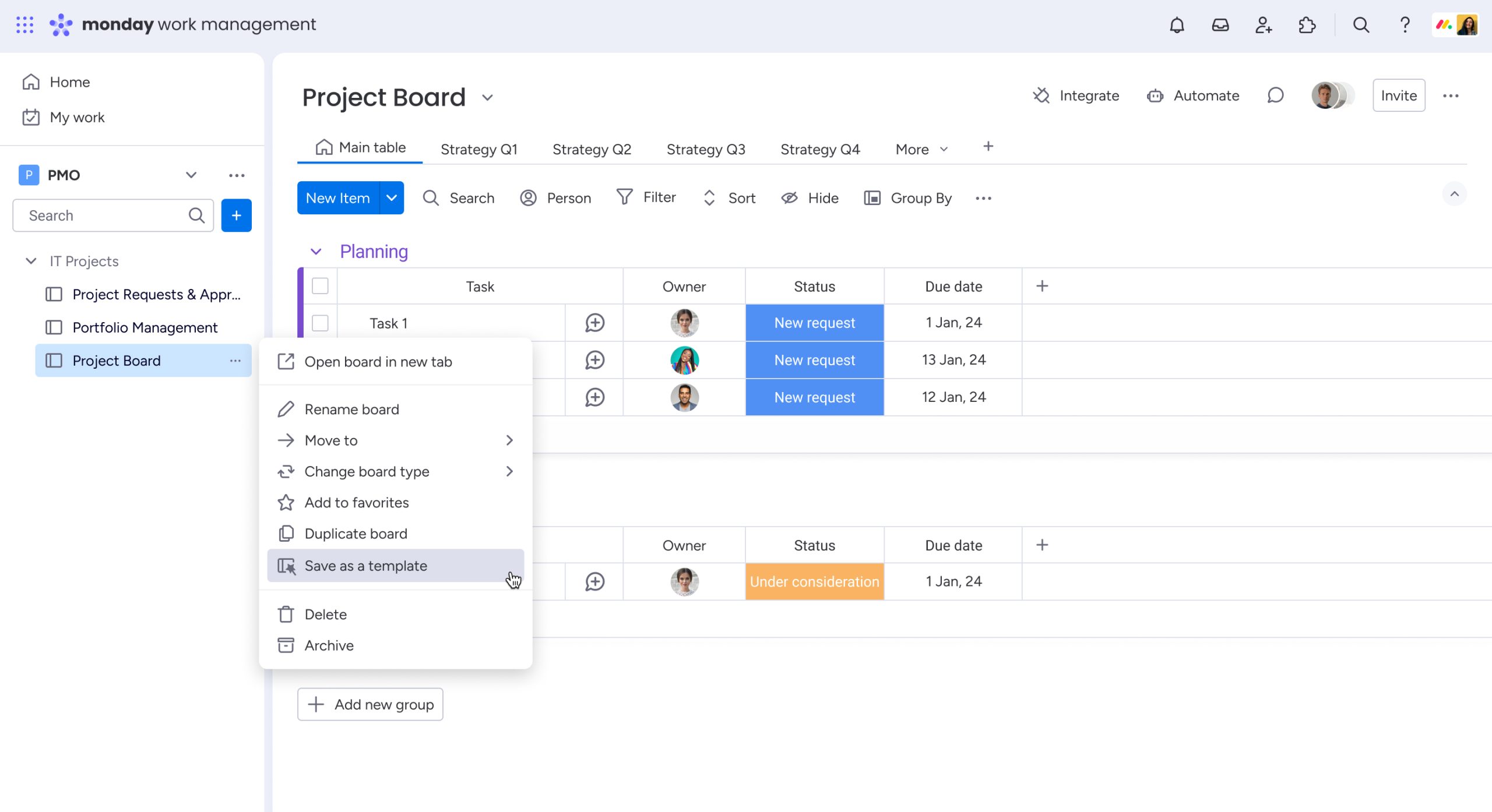This screenshot has width=1492, height=812.
Task: Expand the Project Board title dropdown
Action: [x=487, y=97]
